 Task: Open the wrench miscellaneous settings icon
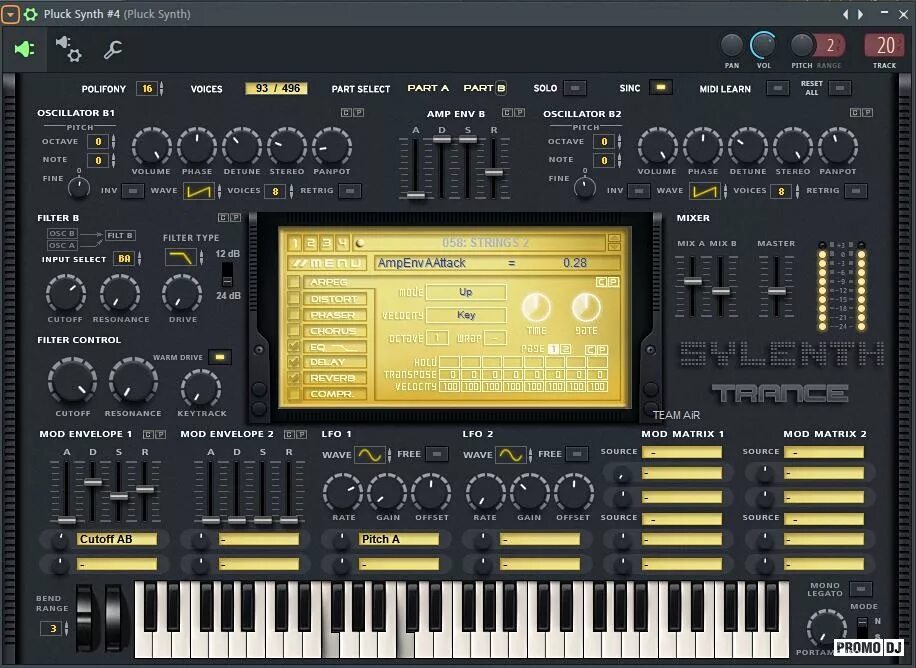pyautogui.click(x=113, y=50)
